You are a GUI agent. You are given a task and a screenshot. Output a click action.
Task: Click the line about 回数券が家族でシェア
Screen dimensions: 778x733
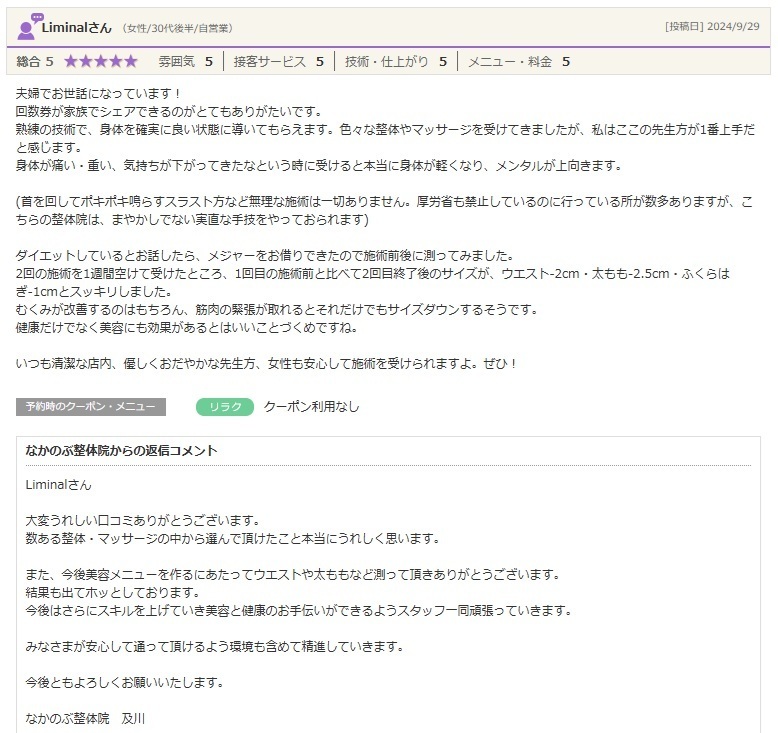tap(169, 111)
